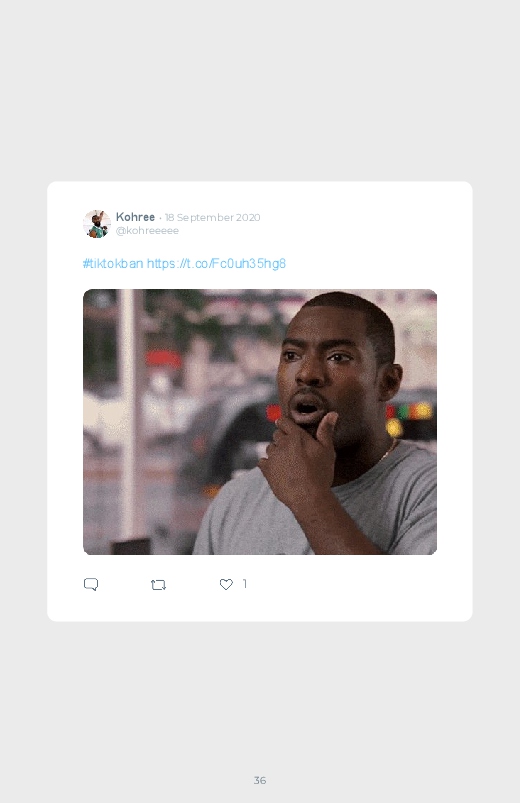The image size is (520, 803).
Task: Click the 18 September 2020 date
Action: pos(213,217)
